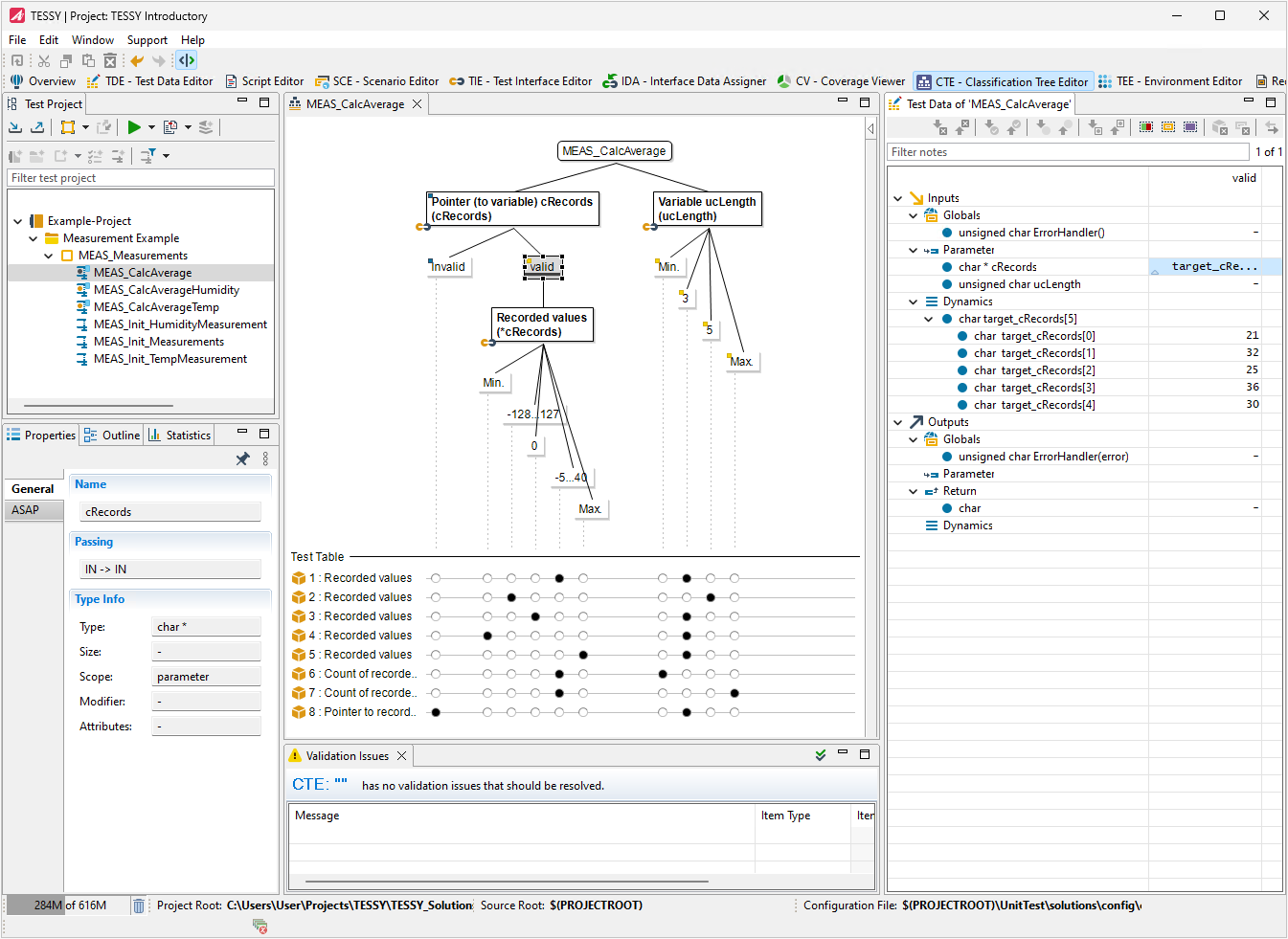Toggle the first circle marker in test row 1
This screenshot has width=1288, height=939.
point(436,578)
